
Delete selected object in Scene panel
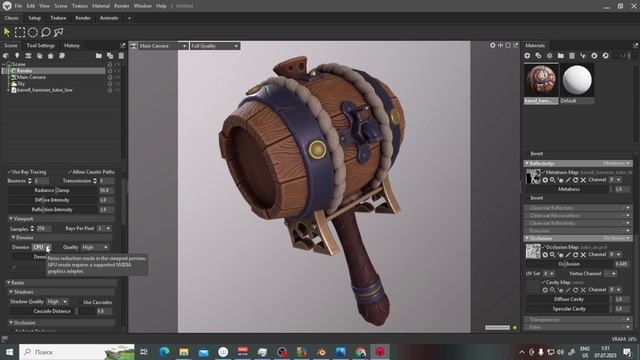pos(121,56)
